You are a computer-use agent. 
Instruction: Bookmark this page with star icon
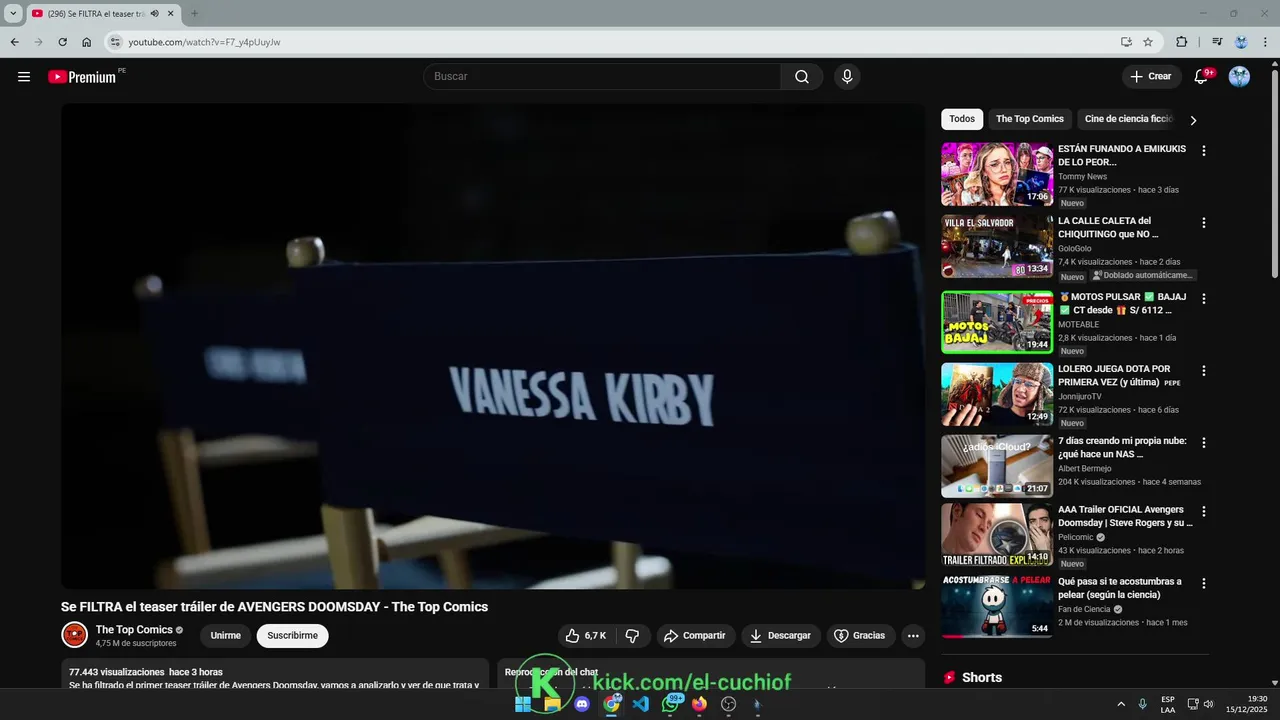click(x=1148, y=42)
